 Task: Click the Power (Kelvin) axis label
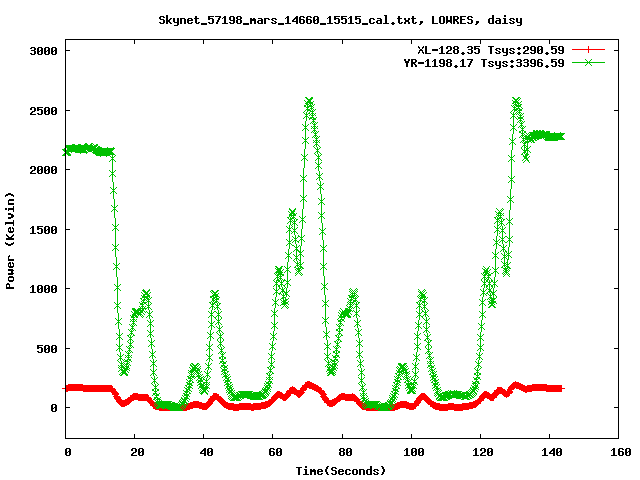pyautogui.click(x=10, y=241)
